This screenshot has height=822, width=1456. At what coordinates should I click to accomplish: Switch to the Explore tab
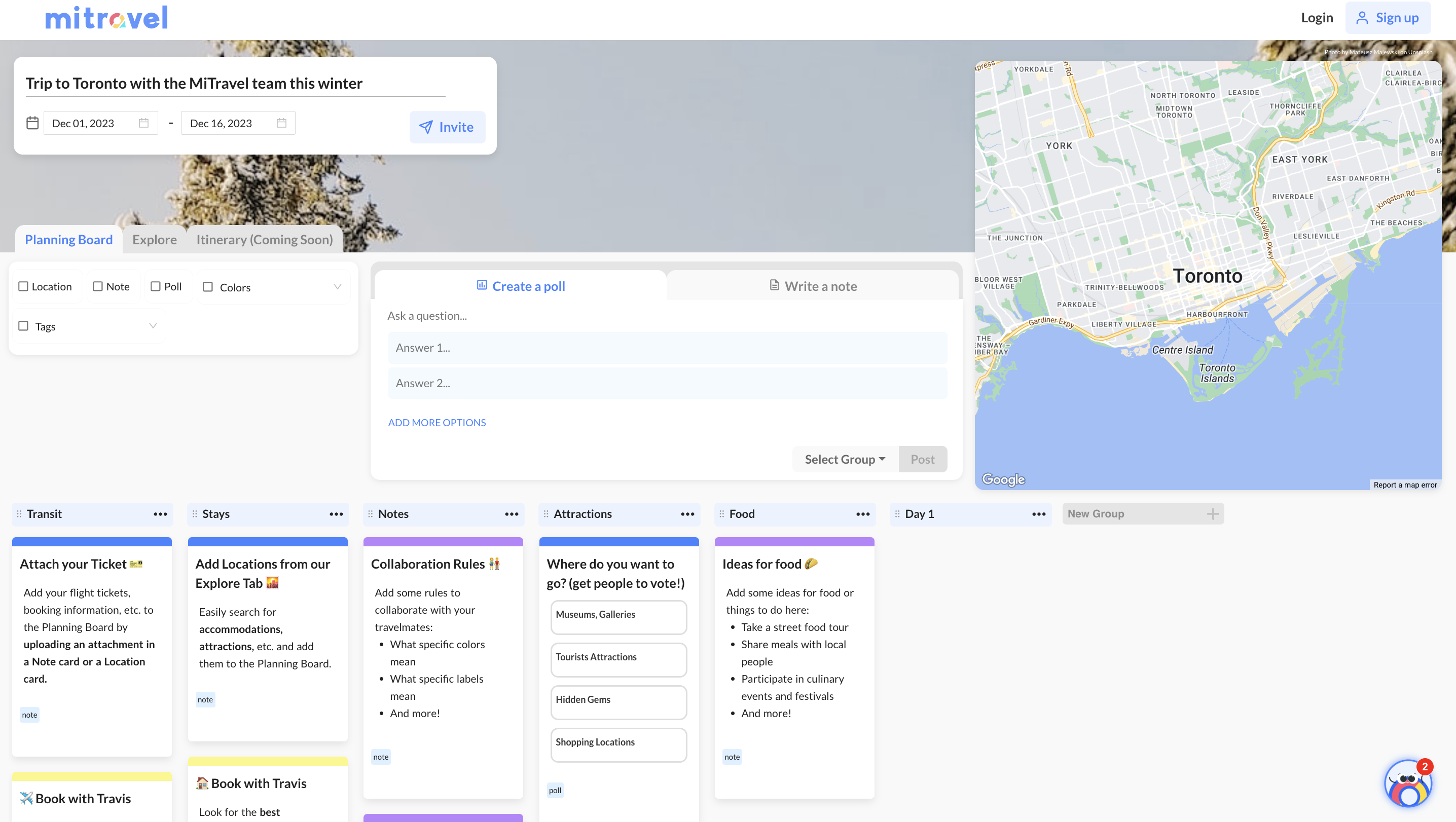pos(154,240)
